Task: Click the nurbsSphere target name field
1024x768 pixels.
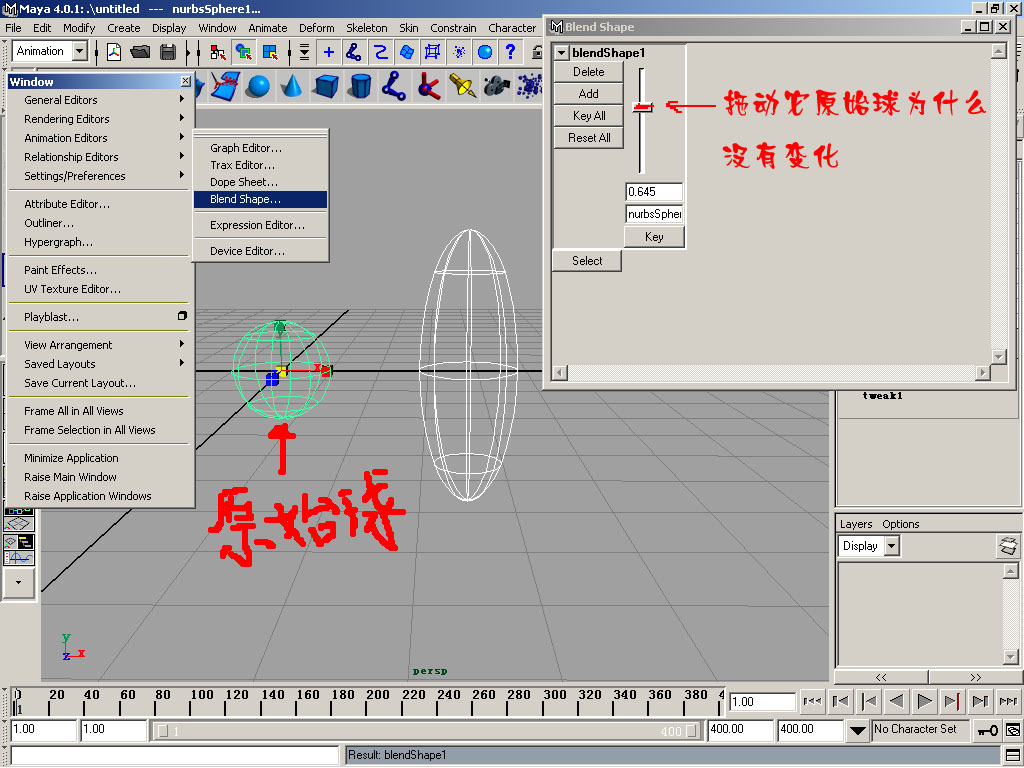Action: click(x=654, y=214)
